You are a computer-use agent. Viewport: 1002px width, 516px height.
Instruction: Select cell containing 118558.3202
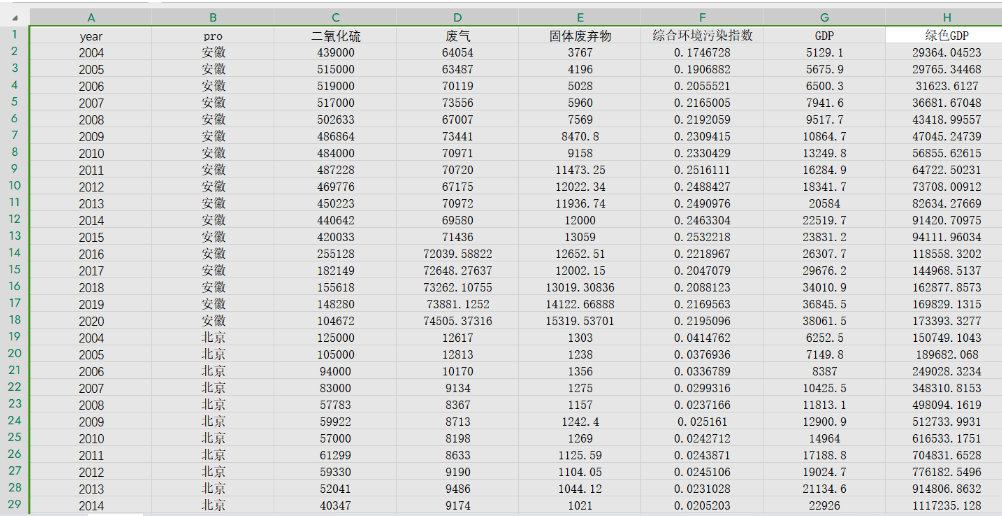click(944, 253)
